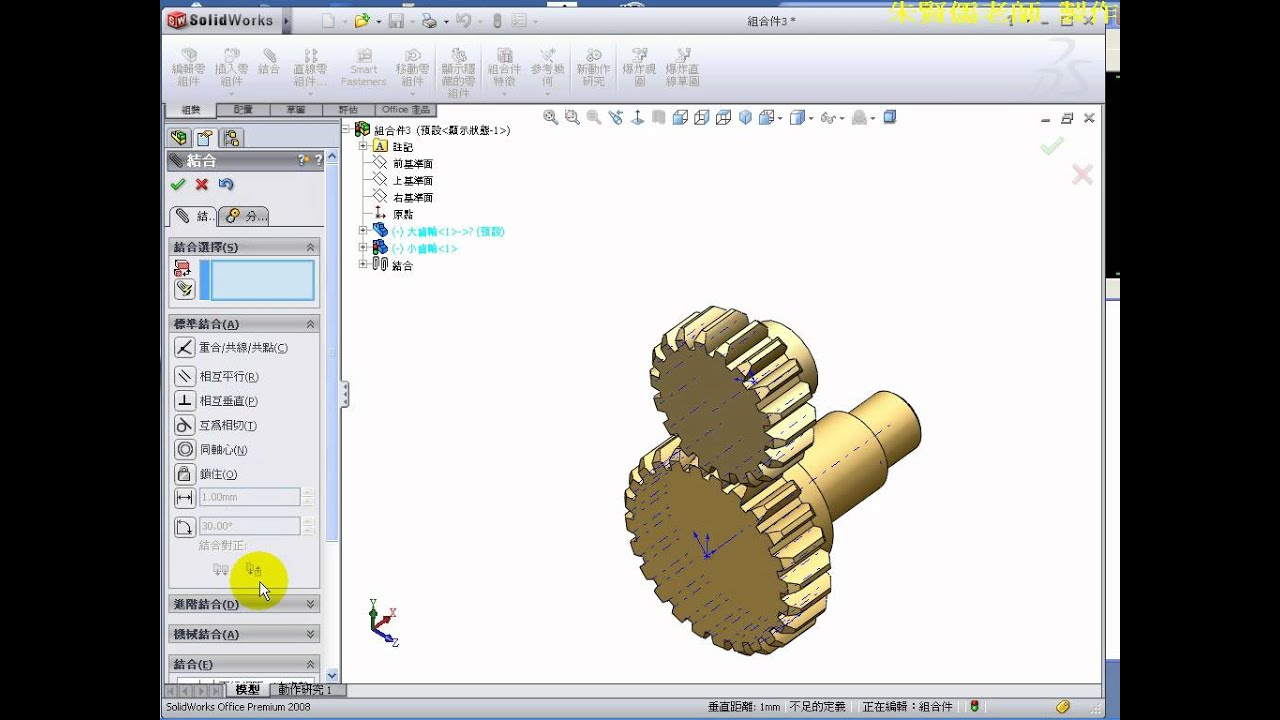Cancel the mate with the red X
1280x720 pixels.
[202, 184]
